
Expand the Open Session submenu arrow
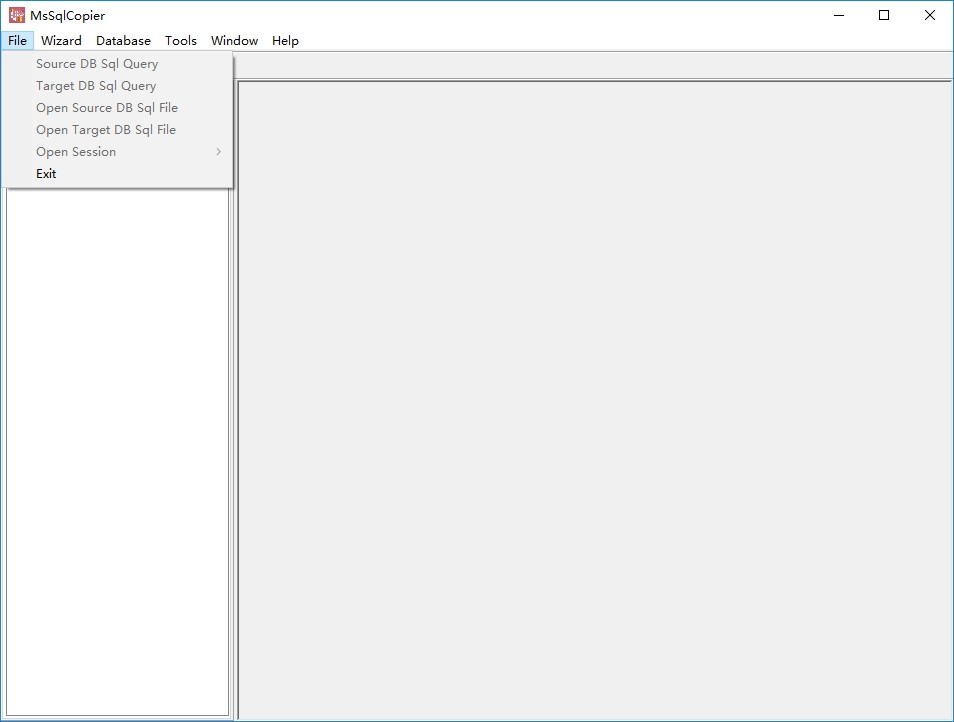(218, 151)
